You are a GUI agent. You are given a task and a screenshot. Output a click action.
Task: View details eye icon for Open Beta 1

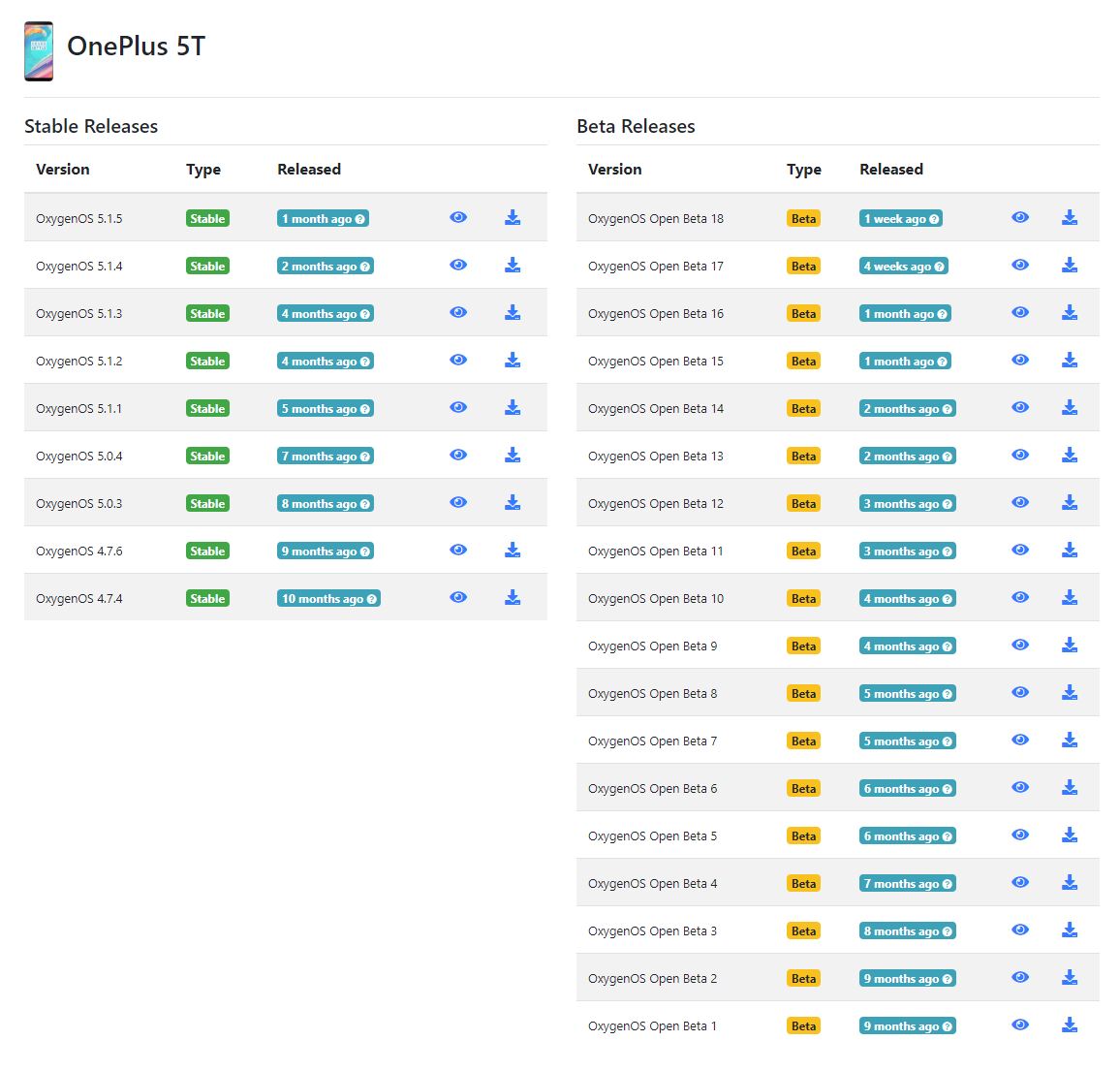[x=1020, y=1025]
